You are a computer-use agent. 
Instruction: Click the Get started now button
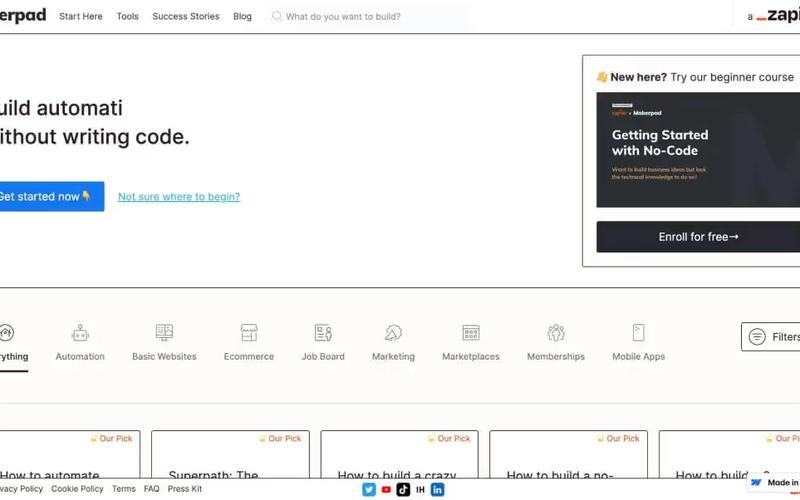point(51,196)
